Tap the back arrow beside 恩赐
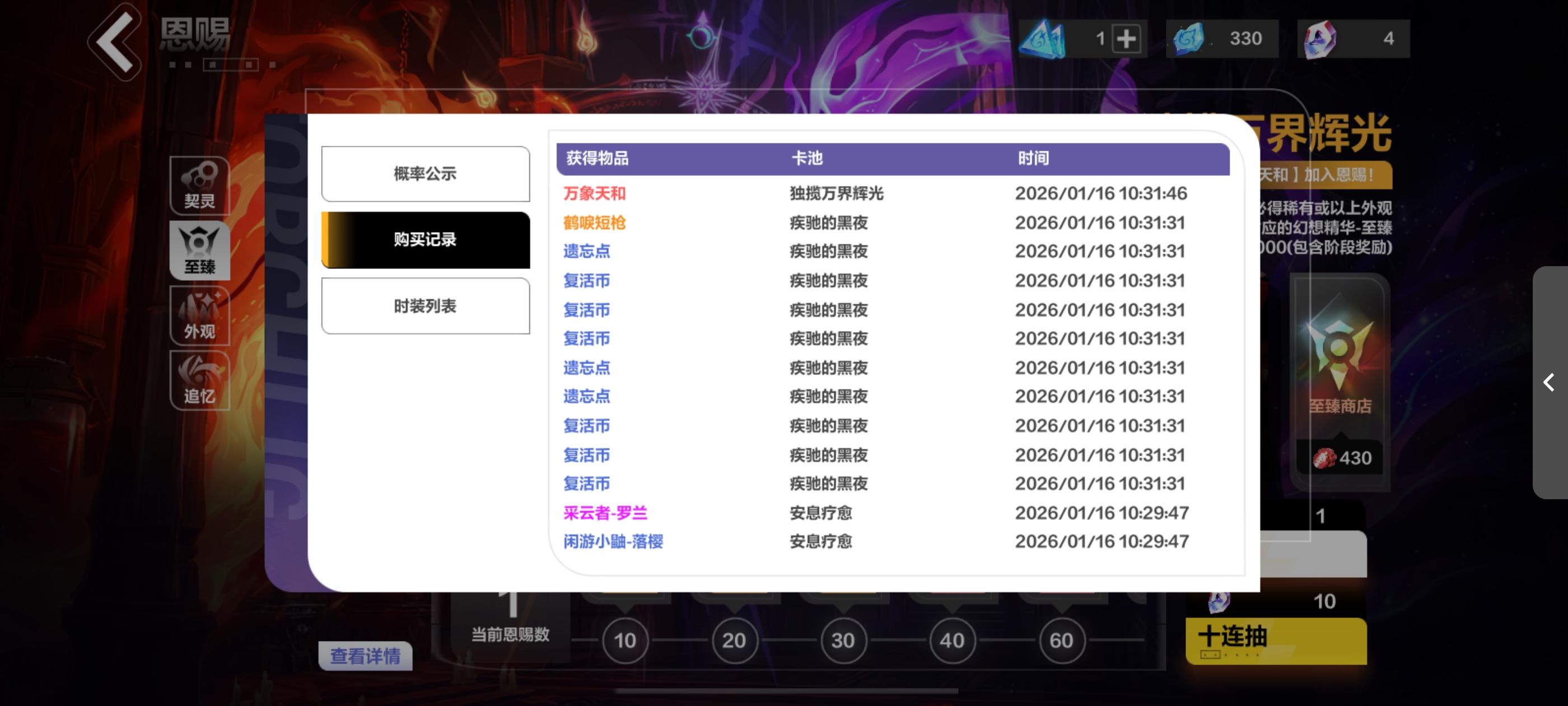The image size is (1568, 706). point(116,41)
